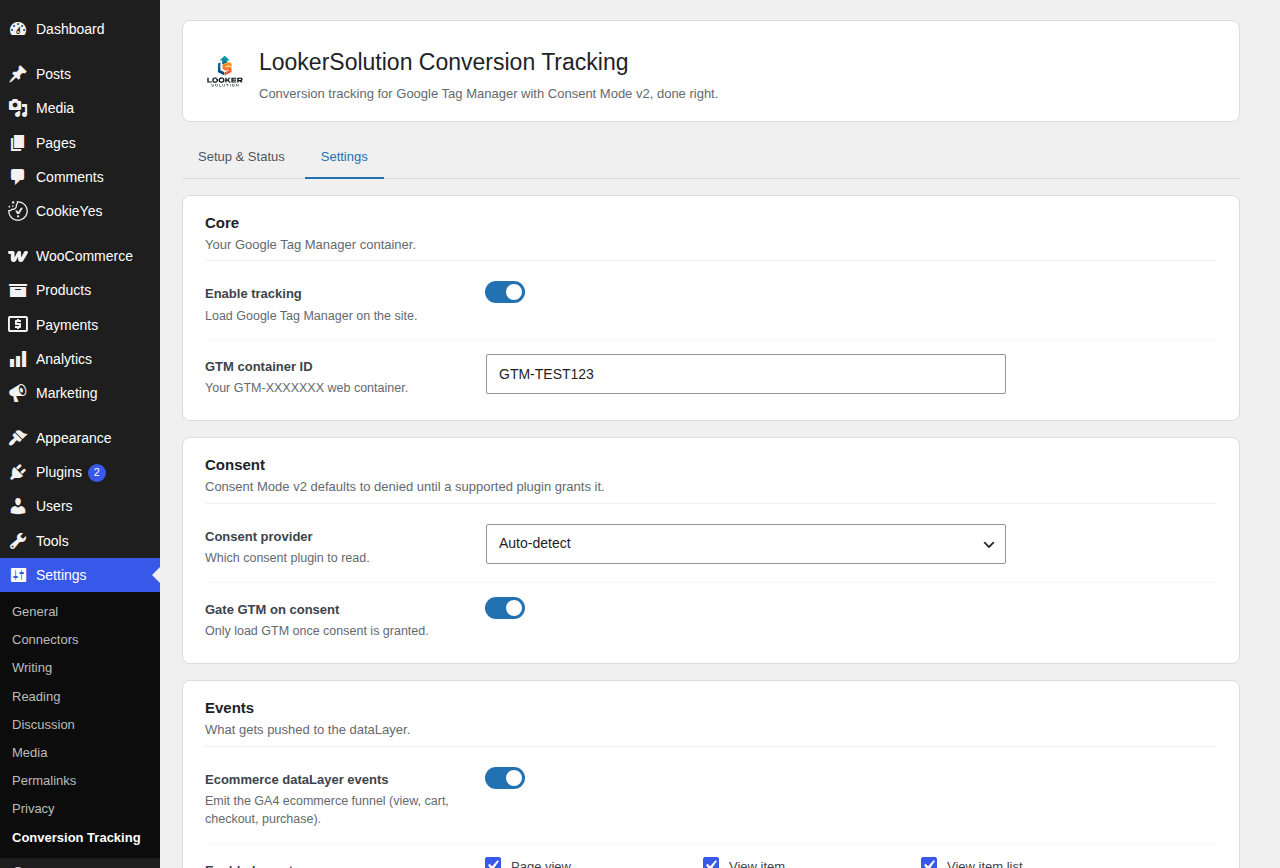Click the Pages icon in sidebar
1280x868 pixels.
[18, 143]
